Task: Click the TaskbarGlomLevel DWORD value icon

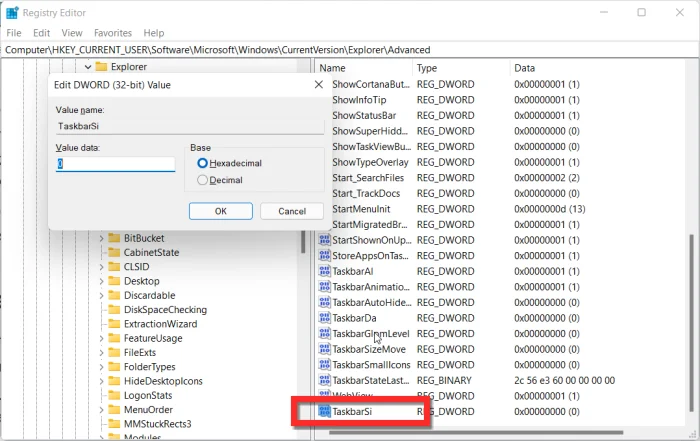Action: pos(325,333)
